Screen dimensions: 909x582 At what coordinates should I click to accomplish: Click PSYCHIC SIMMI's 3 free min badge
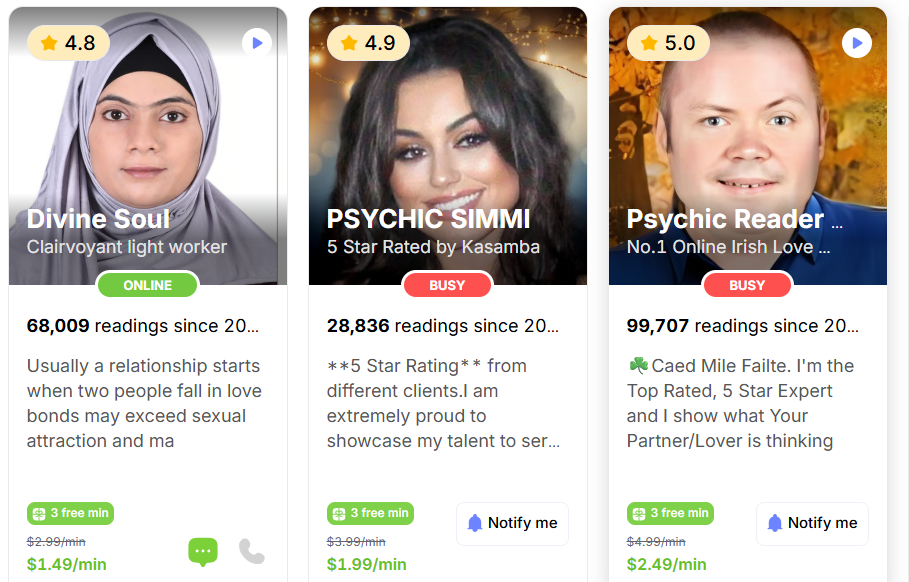370,513
